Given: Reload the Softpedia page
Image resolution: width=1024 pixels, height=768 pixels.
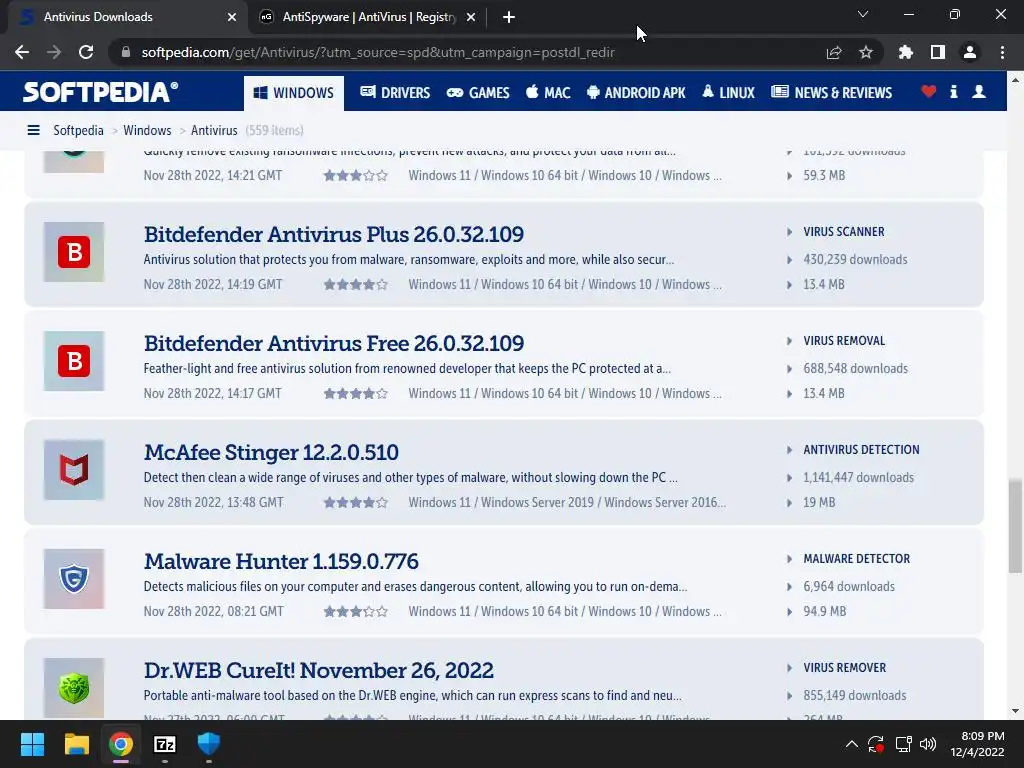Looking at the screenshot, I should click(86, 52).
